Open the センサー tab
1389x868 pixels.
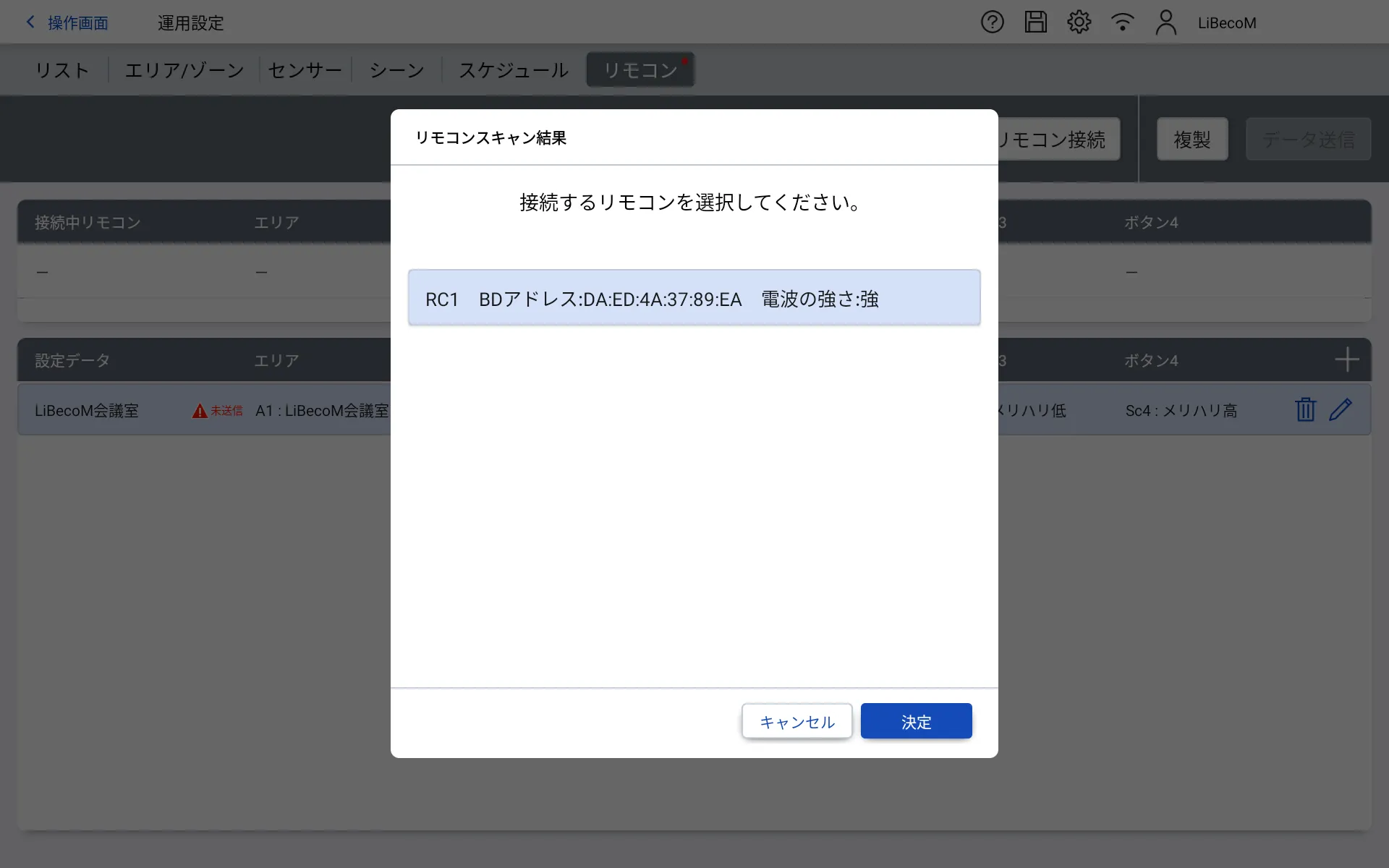pos(305,70)
